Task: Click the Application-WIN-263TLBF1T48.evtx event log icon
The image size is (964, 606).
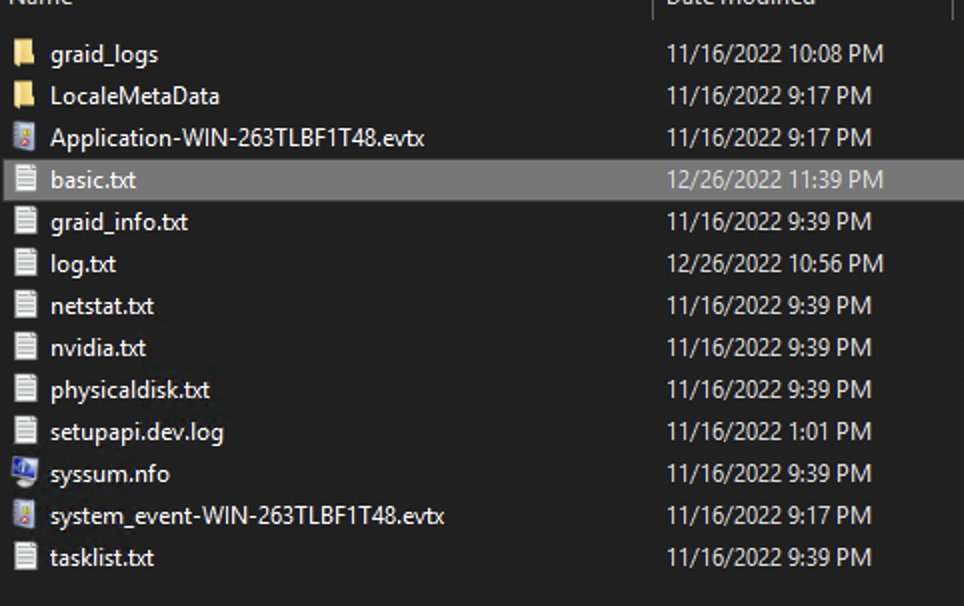Action: coord(25,137)
